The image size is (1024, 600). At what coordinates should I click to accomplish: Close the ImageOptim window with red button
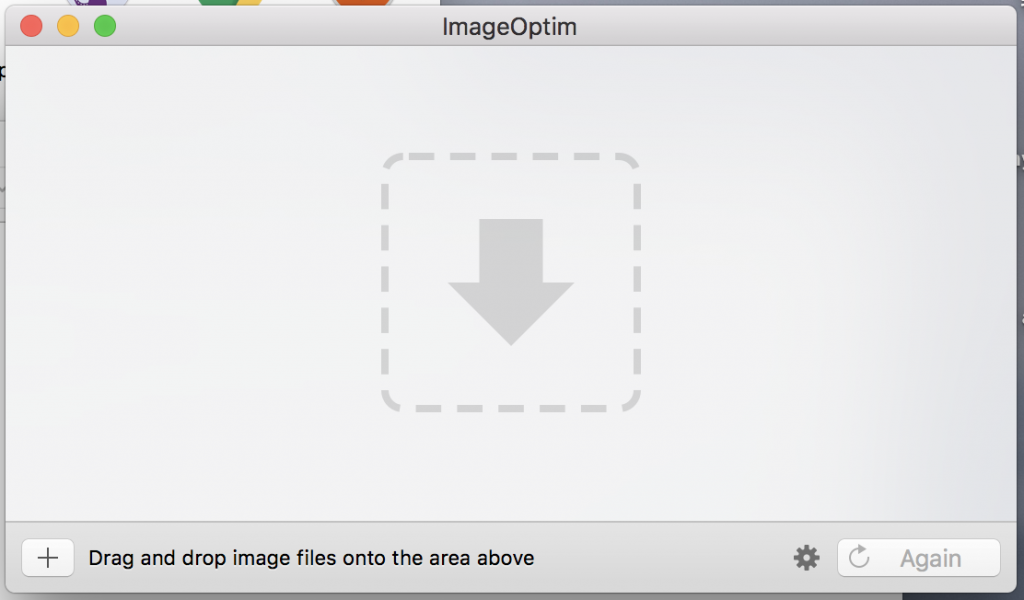(x=31, y=26)
